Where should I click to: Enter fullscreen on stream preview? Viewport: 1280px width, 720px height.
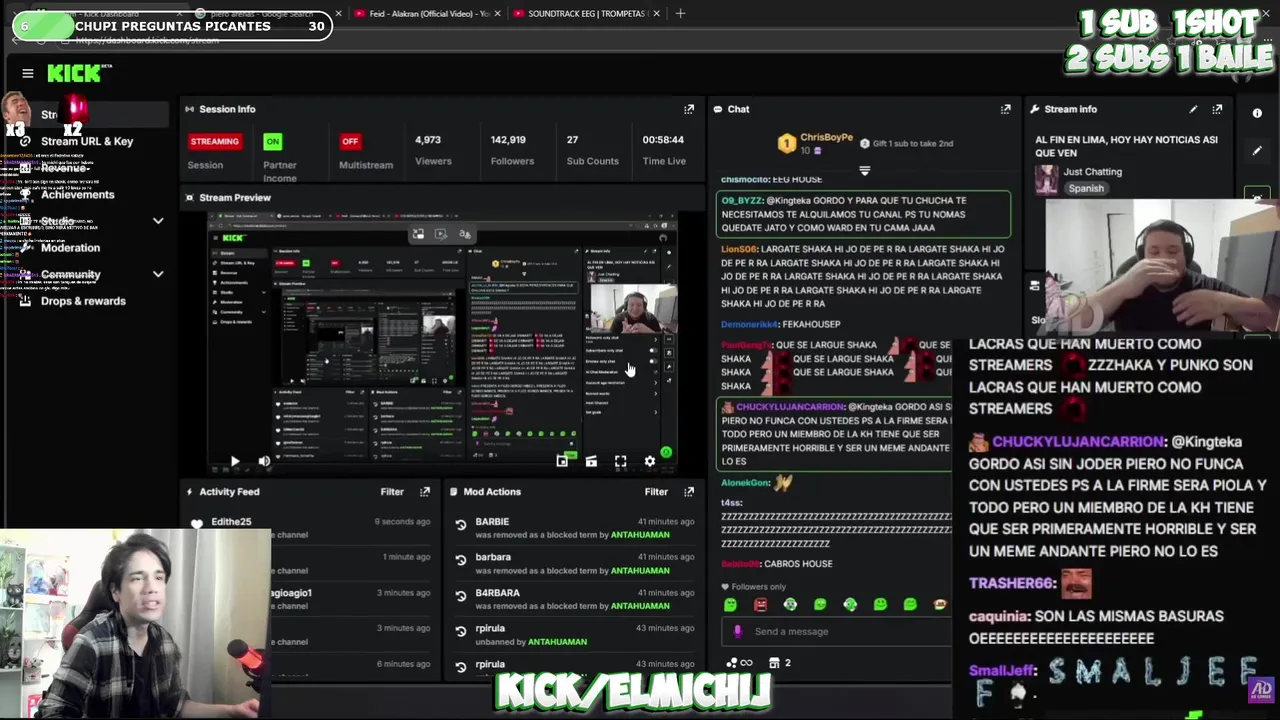[620, 461]
